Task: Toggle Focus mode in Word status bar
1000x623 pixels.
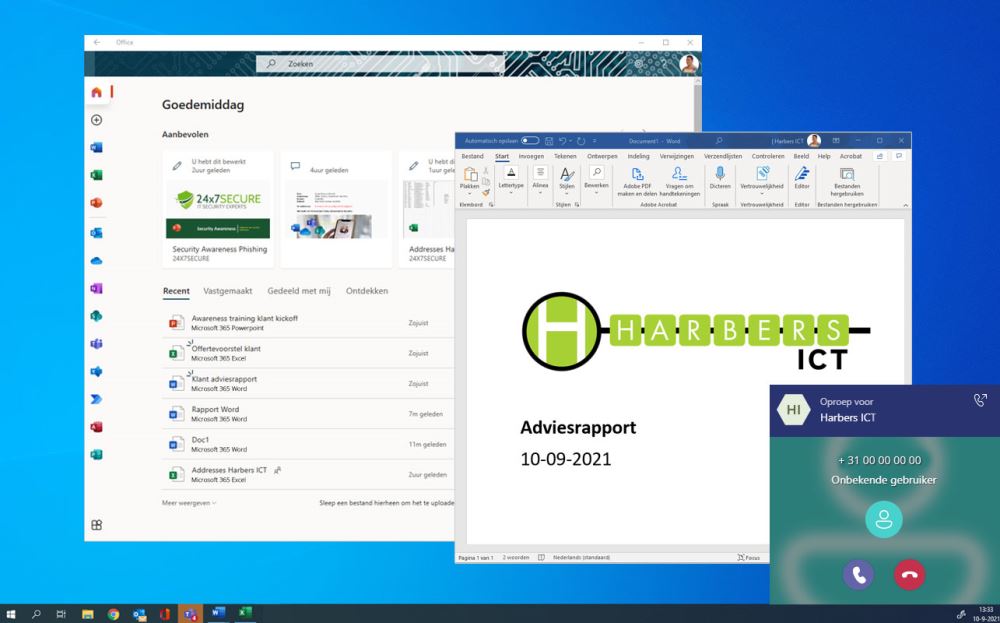Action: point(749,557)
